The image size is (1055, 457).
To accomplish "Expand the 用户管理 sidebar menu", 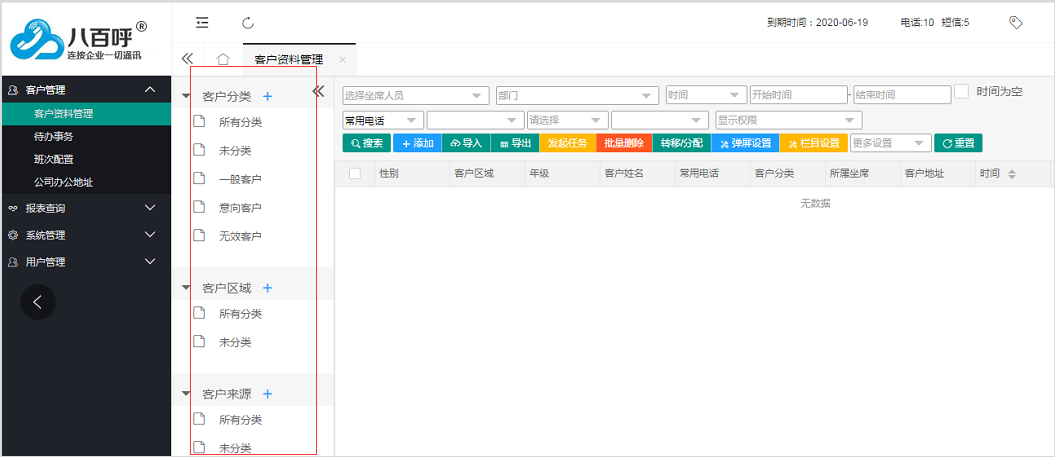I will point(85,262).
